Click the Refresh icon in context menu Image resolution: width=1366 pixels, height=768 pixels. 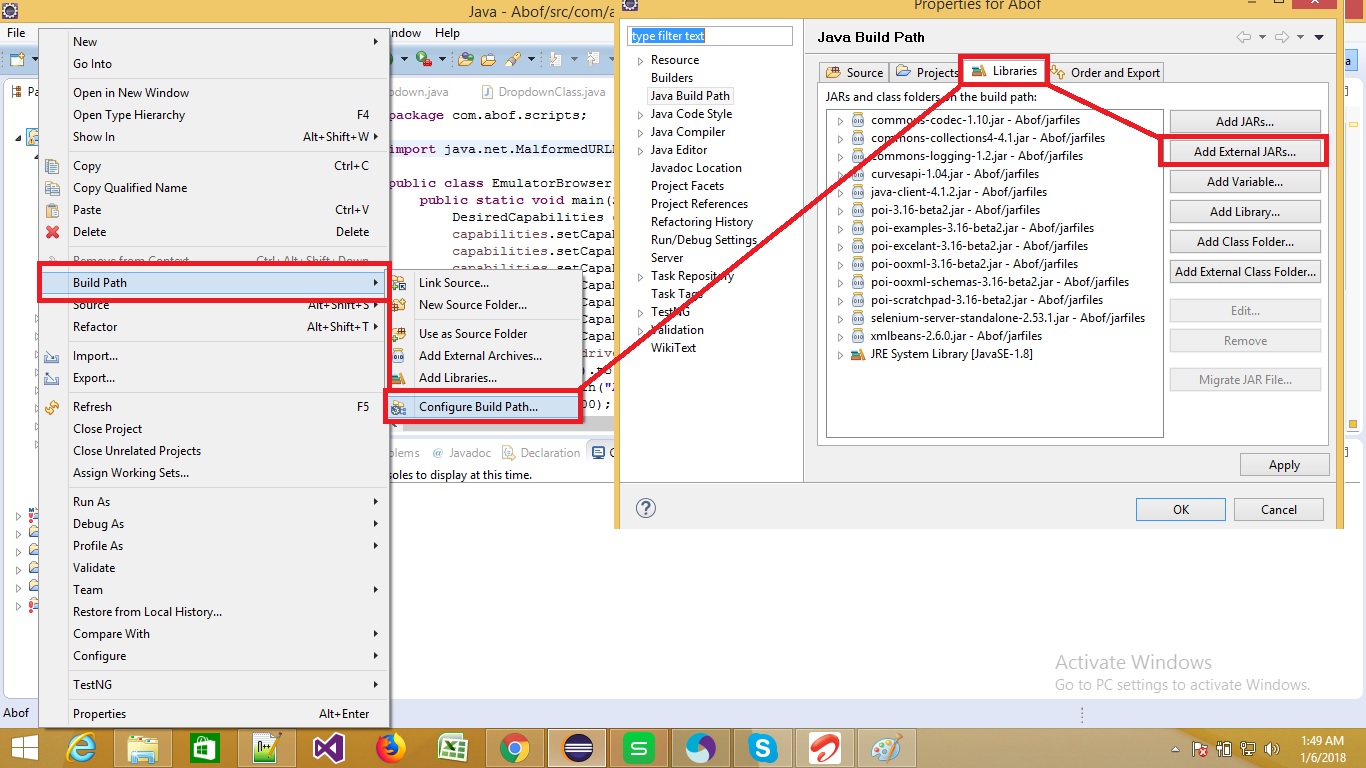click(53, 407)
